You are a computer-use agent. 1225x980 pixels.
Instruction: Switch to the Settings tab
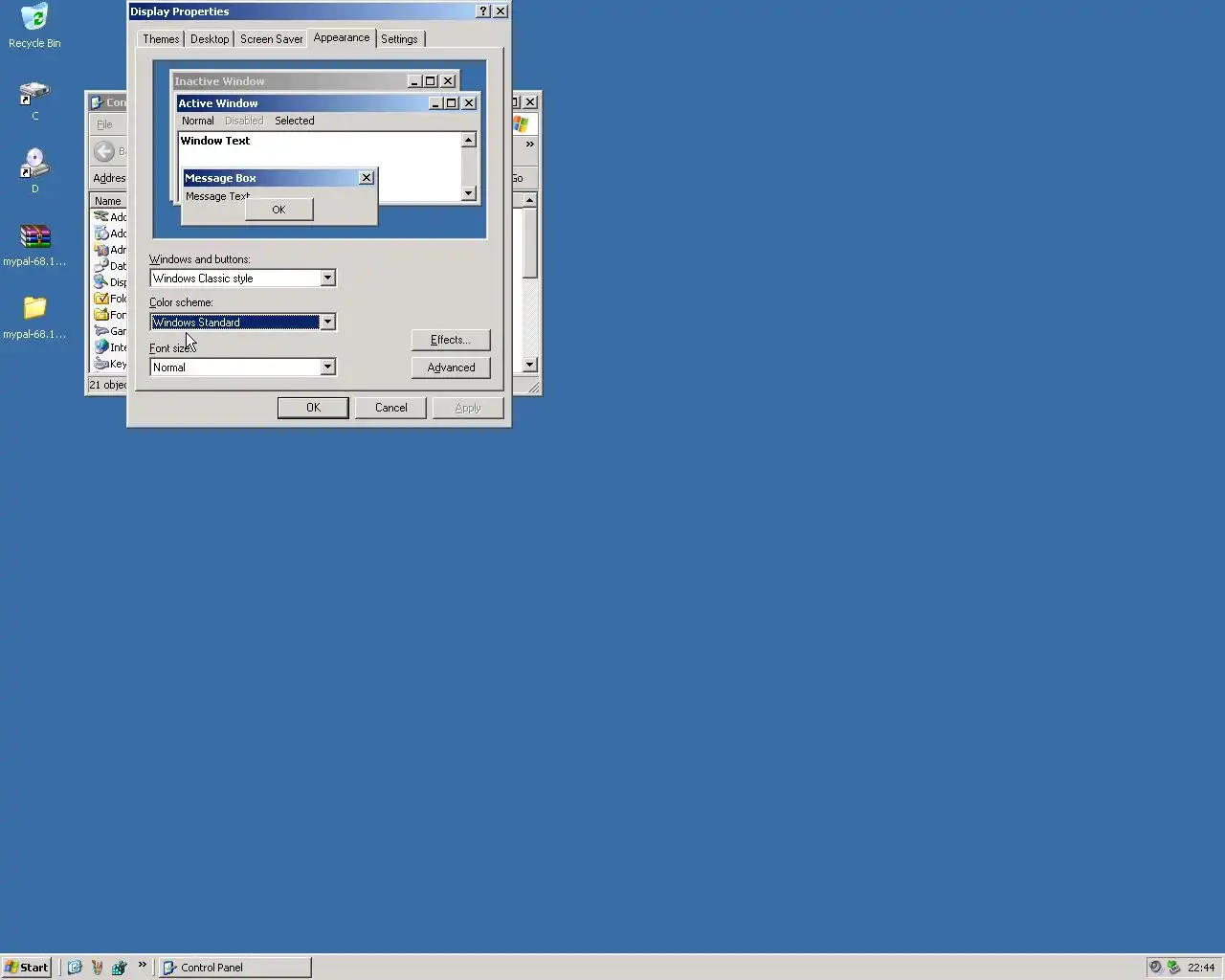tap(399, 39)
